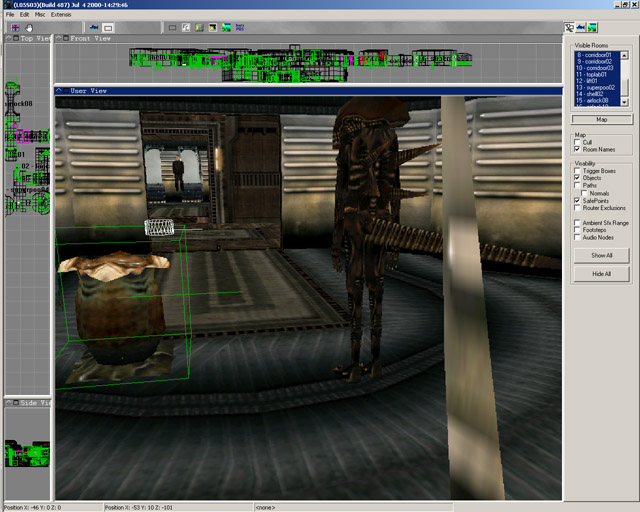Select room 13 - superpoo02 in the list
640x512 pixels.
point(597,87)
